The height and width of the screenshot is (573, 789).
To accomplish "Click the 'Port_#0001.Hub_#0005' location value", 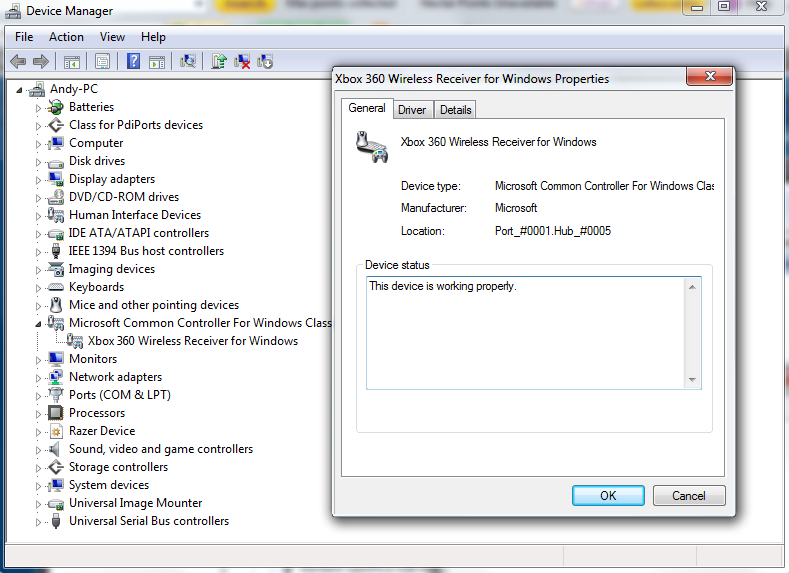I will [x=553, y=231].
